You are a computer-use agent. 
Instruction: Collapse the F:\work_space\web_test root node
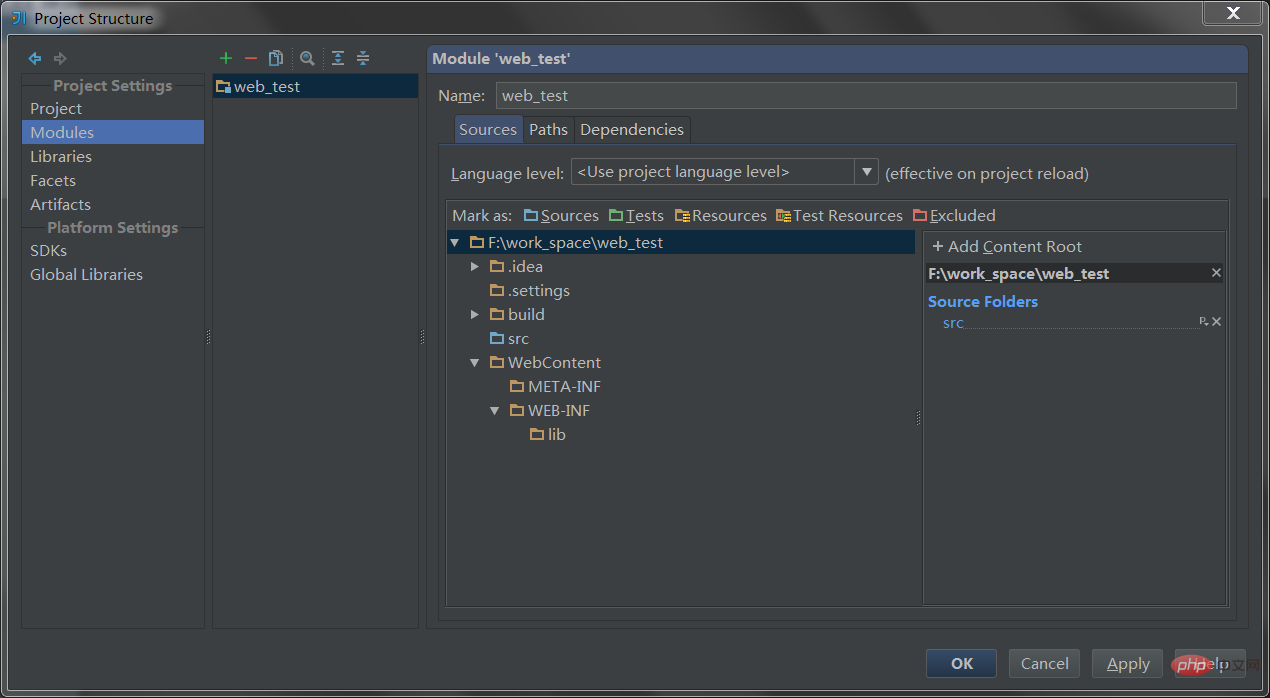point(454,242)
